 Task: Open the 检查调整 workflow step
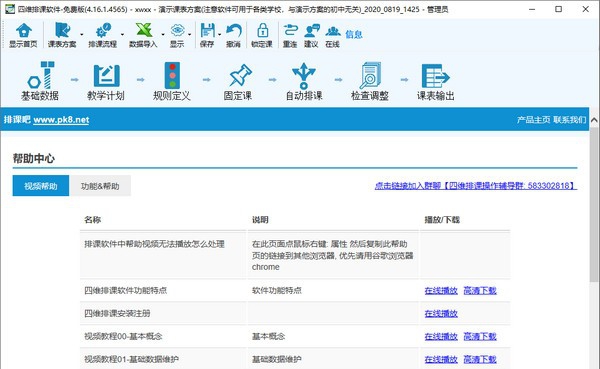coord(370,82)
